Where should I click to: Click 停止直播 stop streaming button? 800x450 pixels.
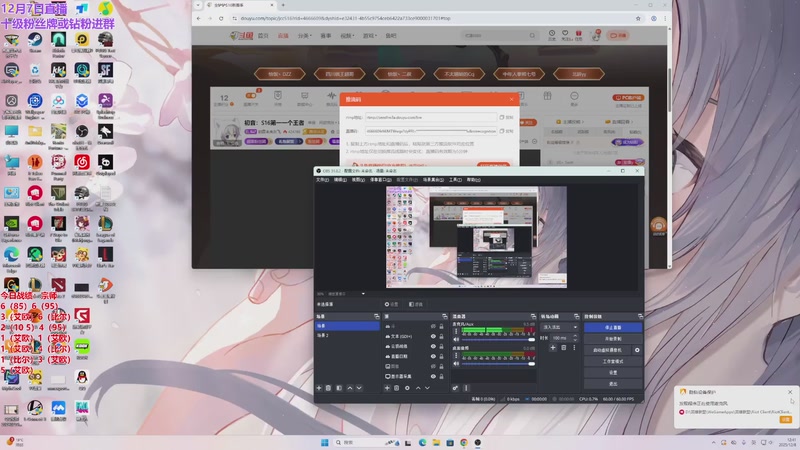tap(613, 328)
